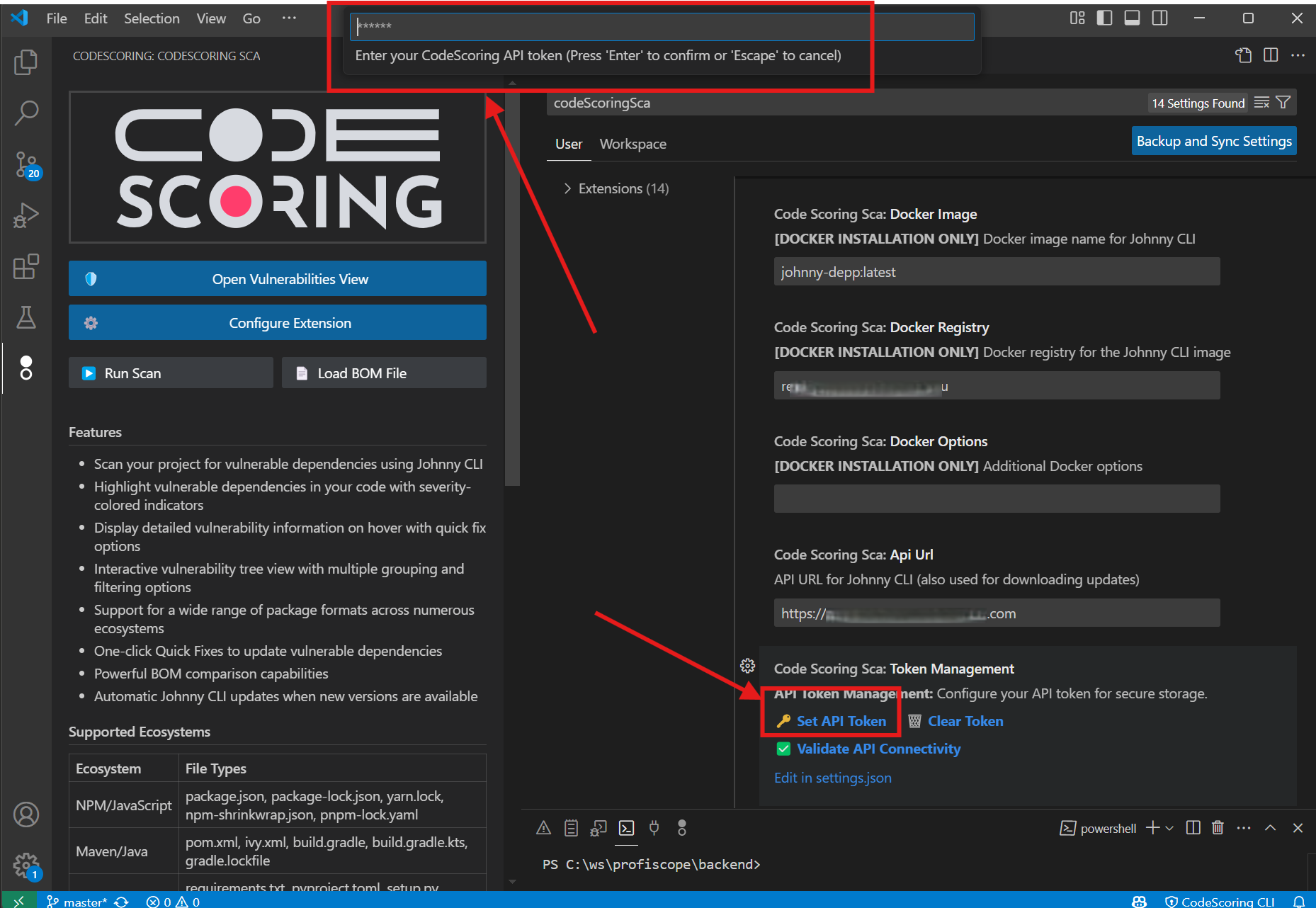The width and height of the screenshot is (1316, 908).
Task: Open the Debug Console panel tab icon
Action: coord(599,828)
